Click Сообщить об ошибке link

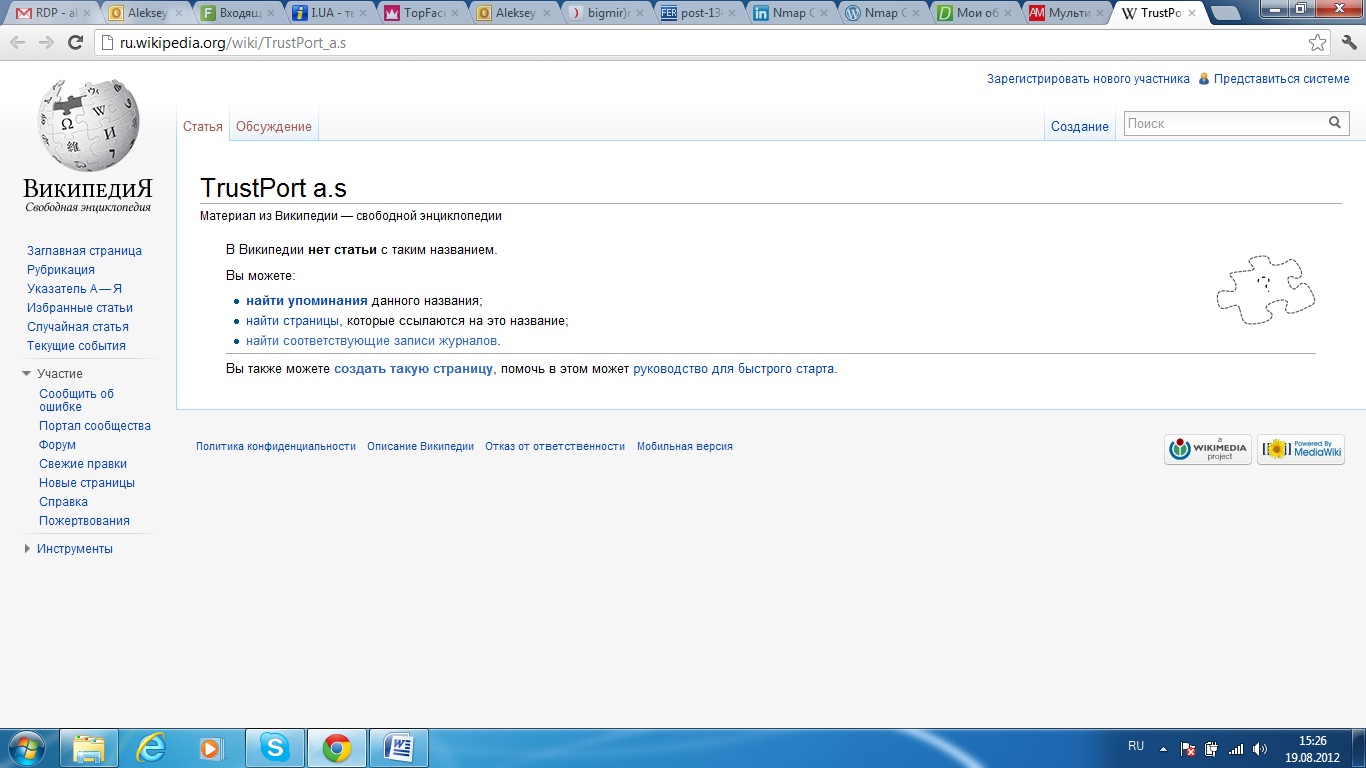click(x=77, y=400)
